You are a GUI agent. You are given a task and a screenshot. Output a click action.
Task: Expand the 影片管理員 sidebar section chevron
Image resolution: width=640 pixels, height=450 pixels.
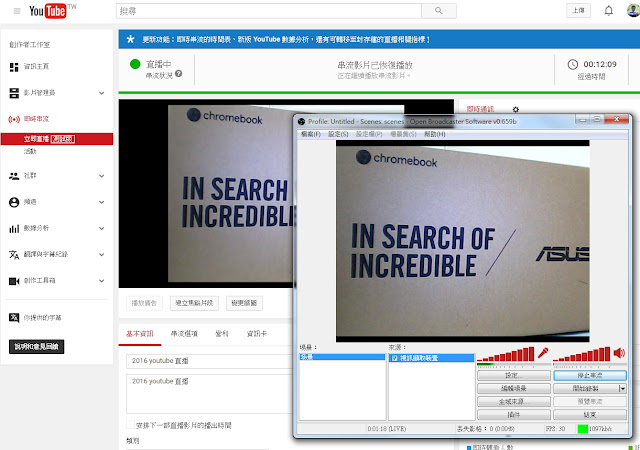(102, 93)
